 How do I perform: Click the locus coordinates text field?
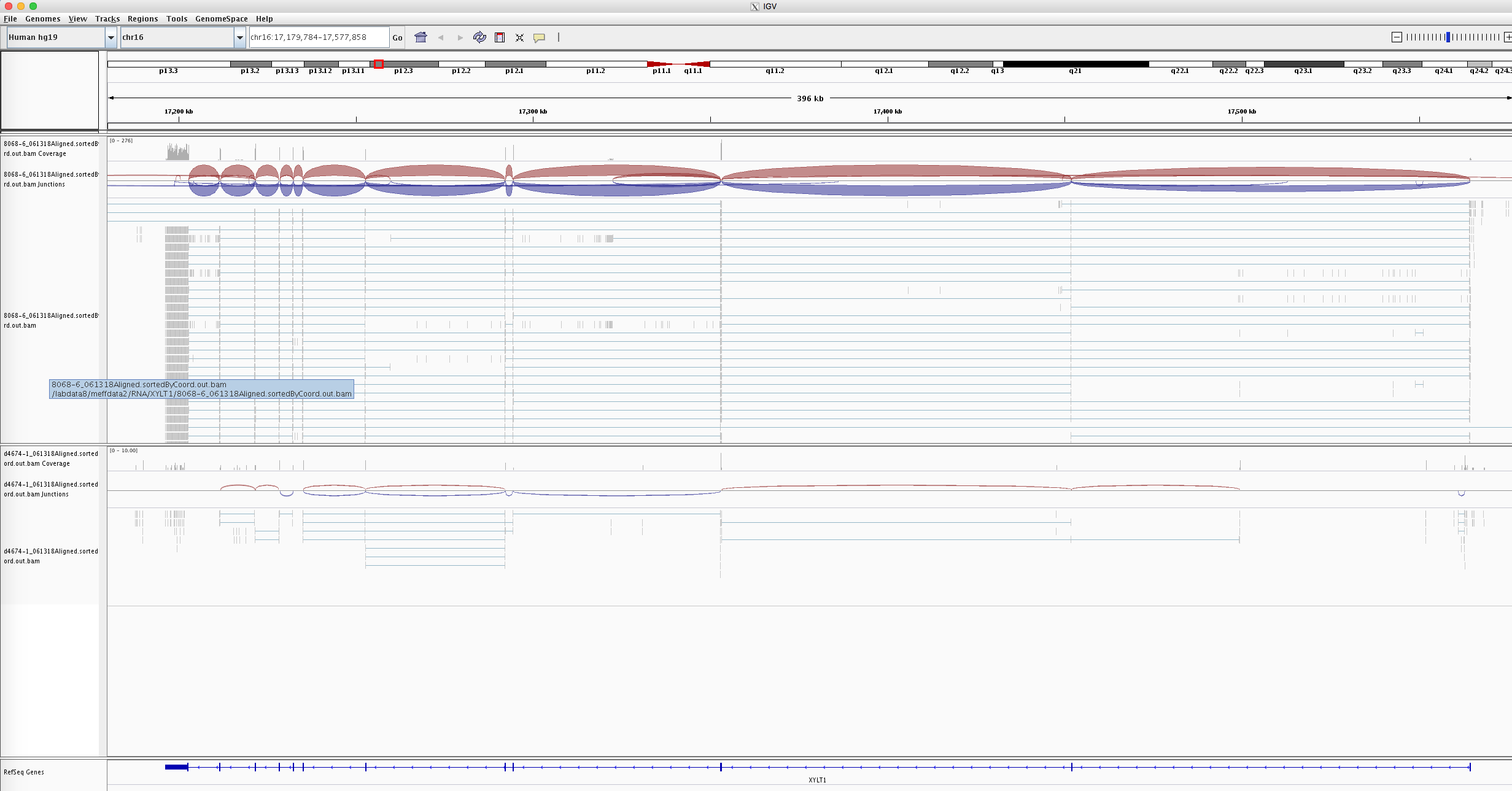(x=318, y=37)
